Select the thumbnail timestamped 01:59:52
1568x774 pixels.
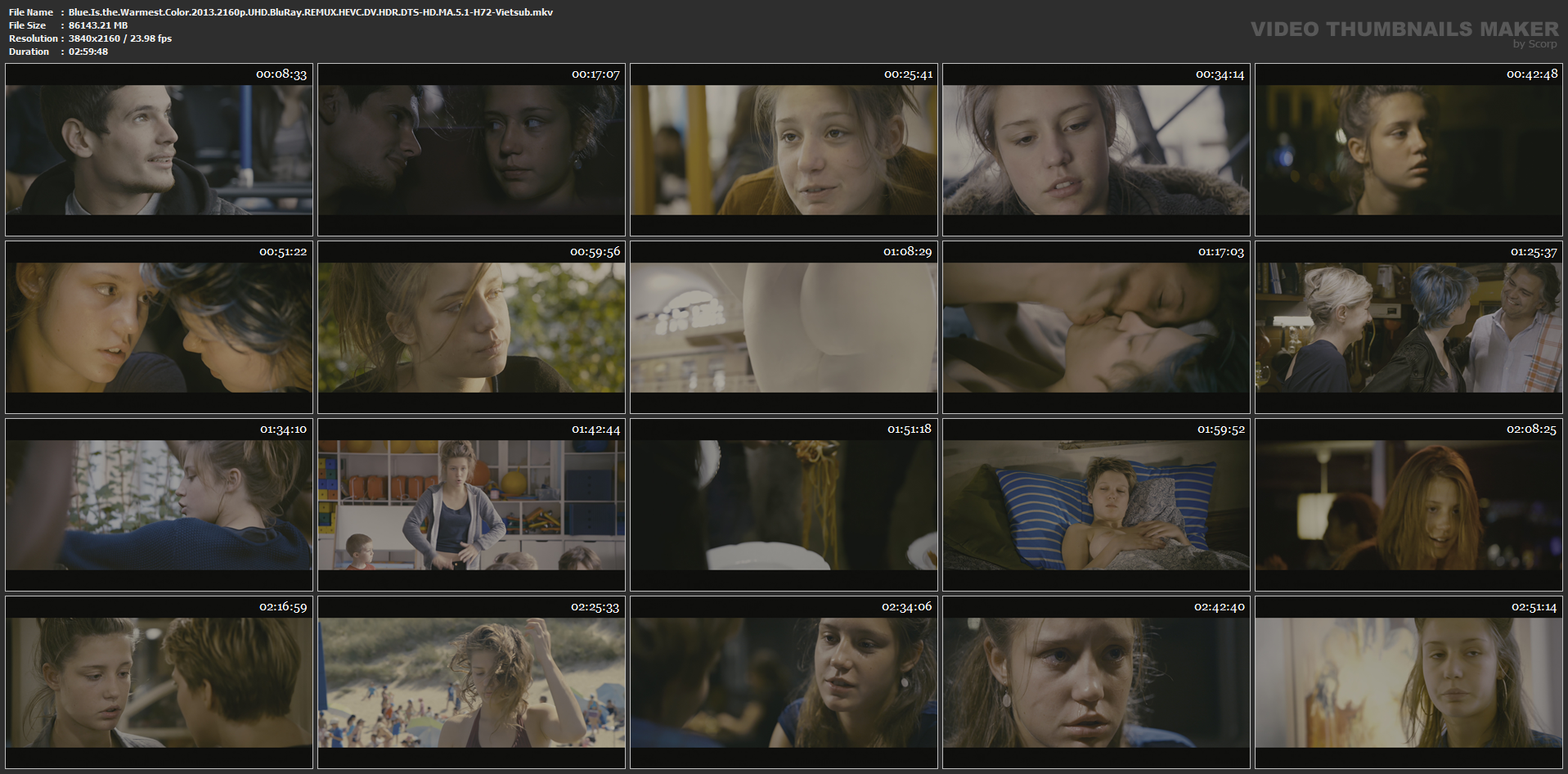(x=1096, y=505)
